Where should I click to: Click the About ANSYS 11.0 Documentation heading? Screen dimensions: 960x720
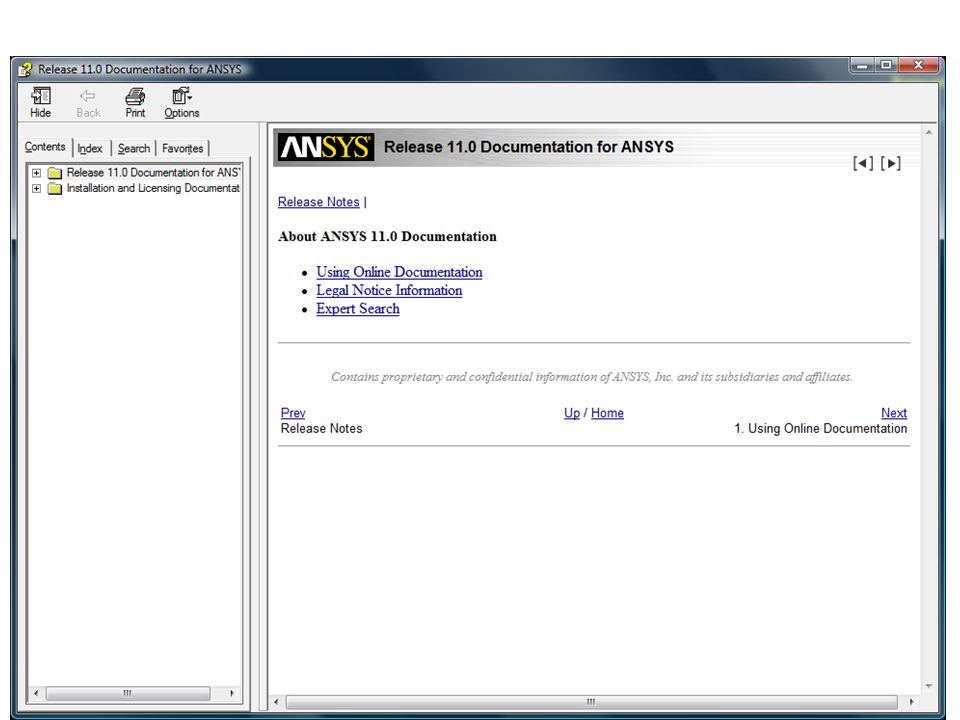pyautogui.click(x=387, y=236)
